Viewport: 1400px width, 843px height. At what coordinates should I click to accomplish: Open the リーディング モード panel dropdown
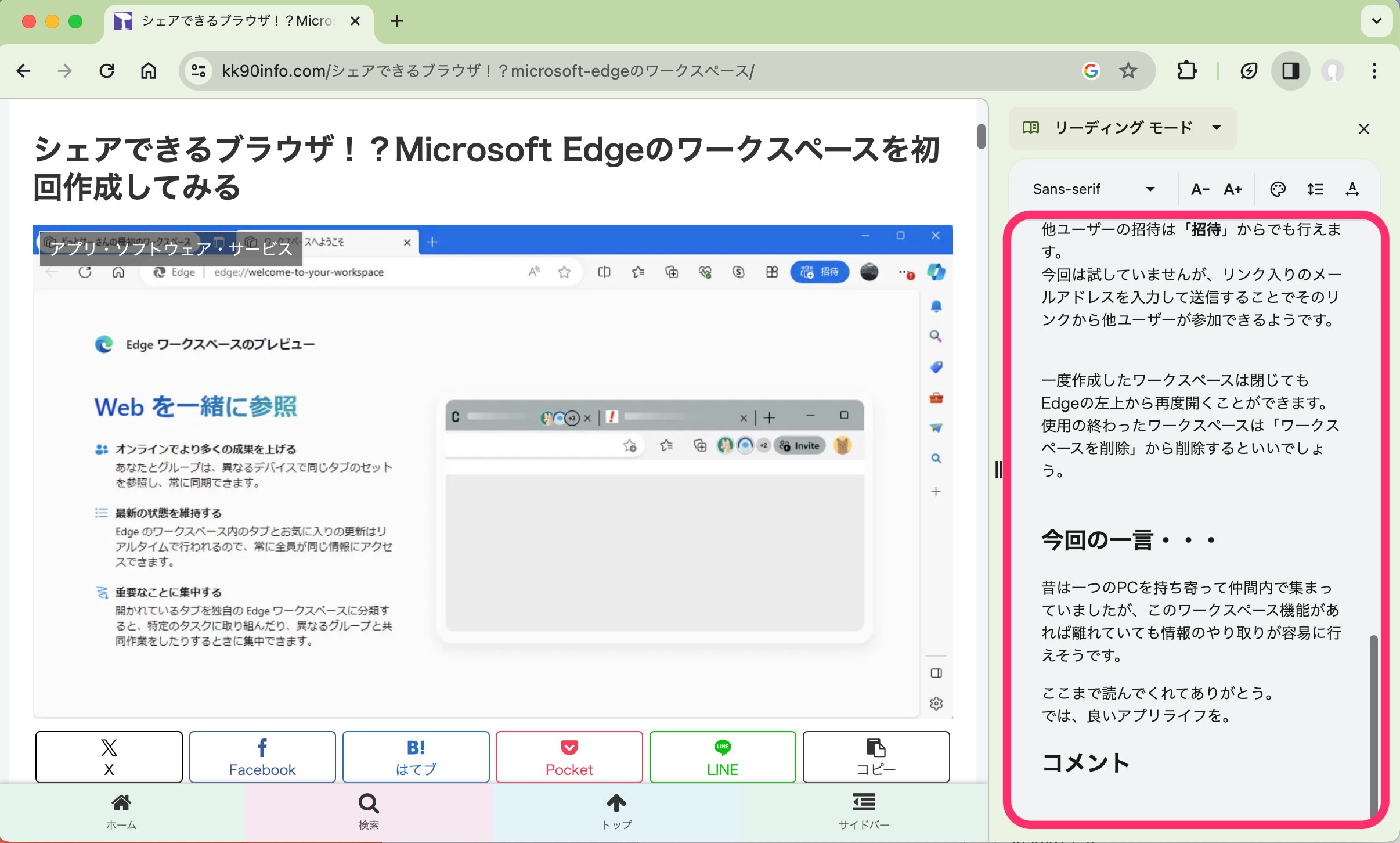[1123, 128]
